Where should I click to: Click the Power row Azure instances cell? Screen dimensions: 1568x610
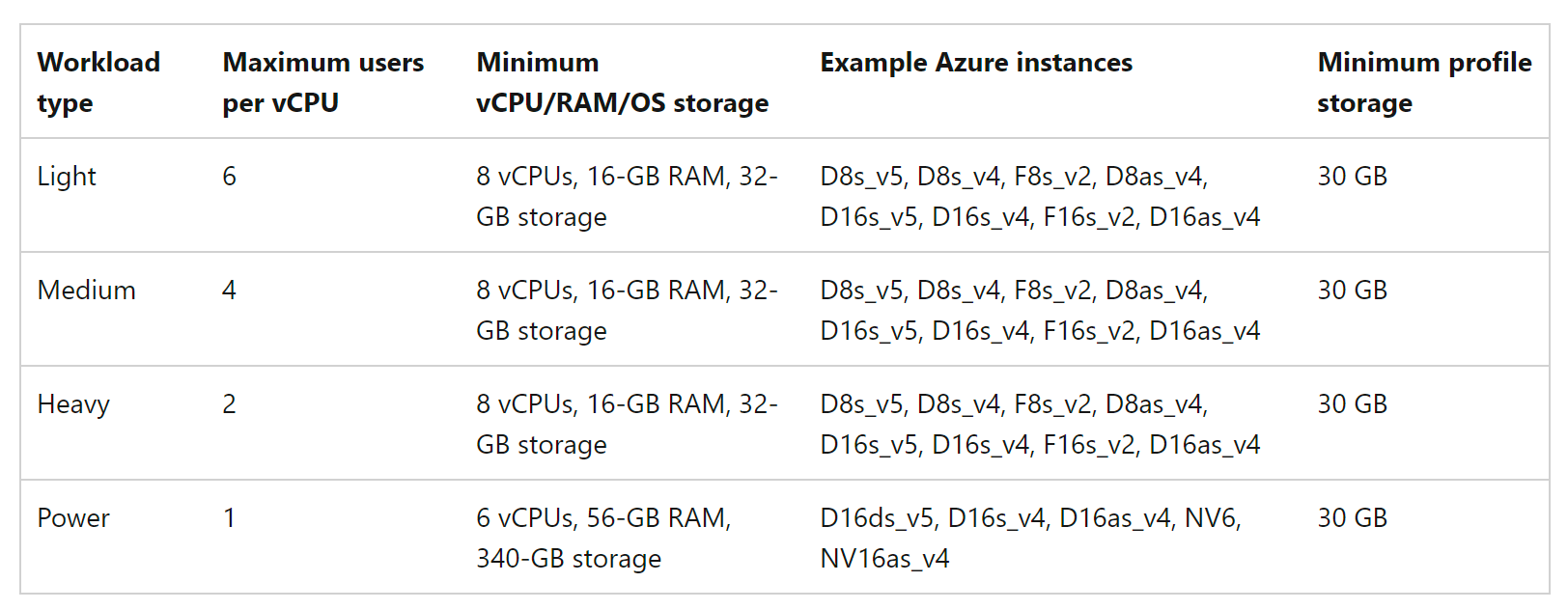[1029, 538]
